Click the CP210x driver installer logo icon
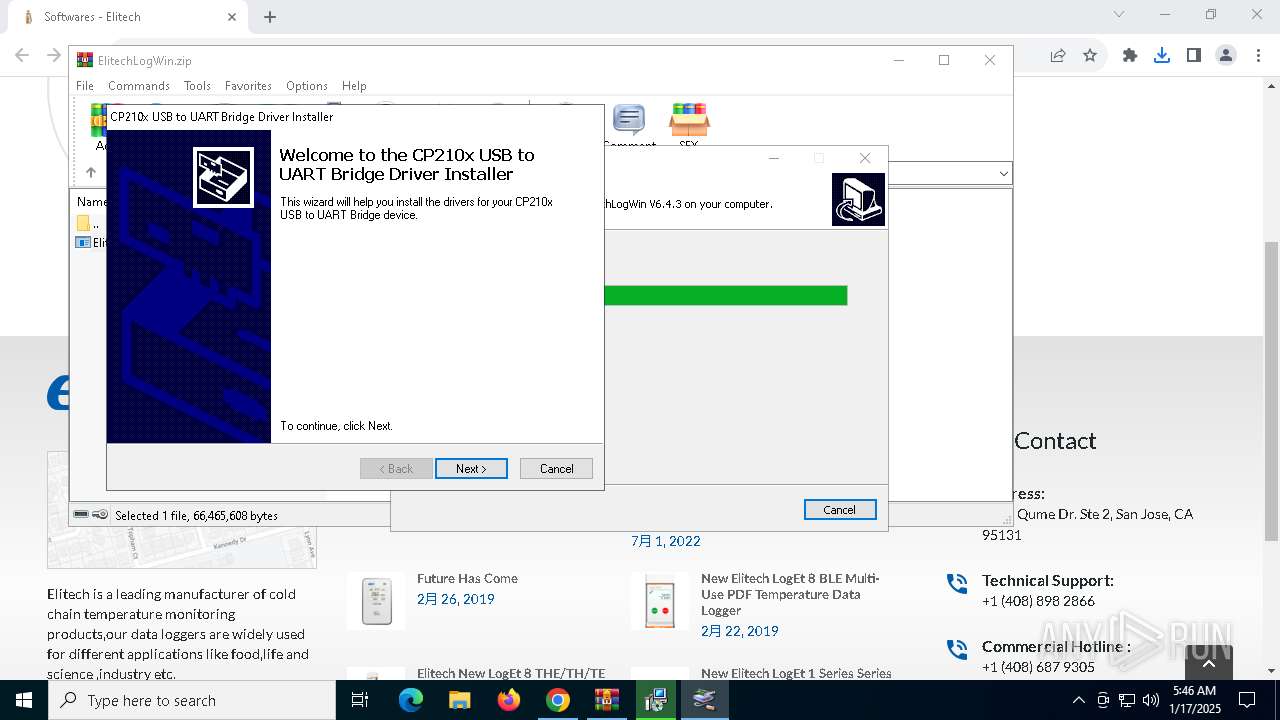This screenshot has height=720, width=1280. pyautogui.click(x=223, y=177)
